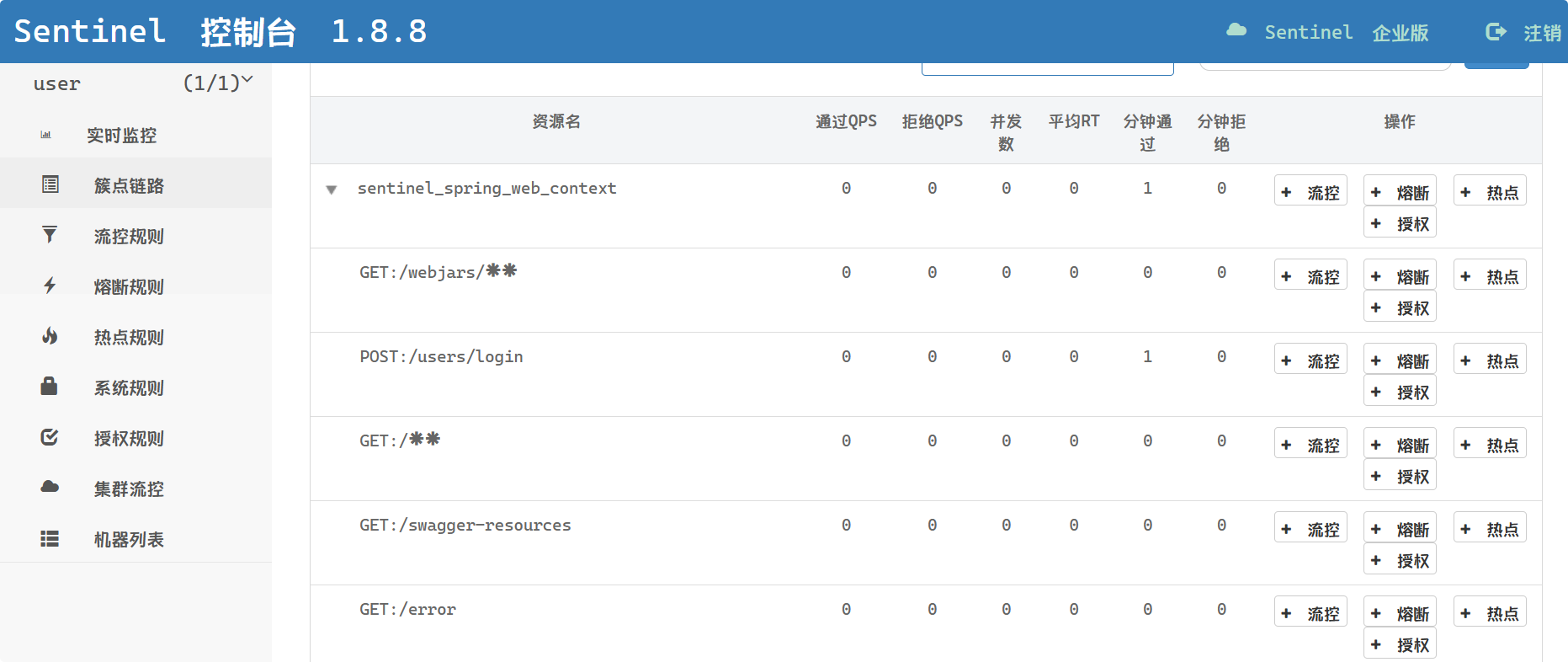
Task: Add 熔断 rule for GET:/webjars/**
Action: [1400, 275]
